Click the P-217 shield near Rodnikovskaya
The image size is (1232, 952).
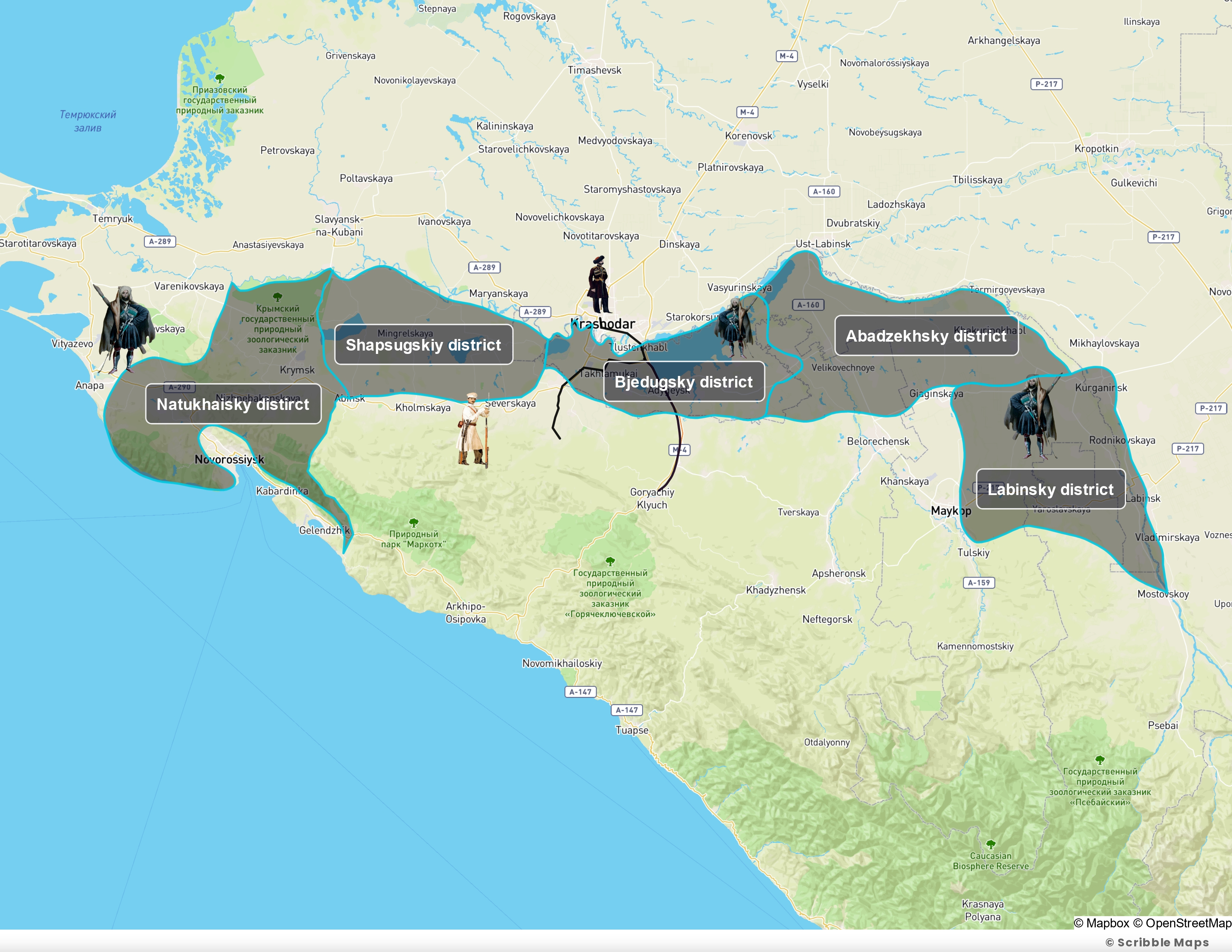(x=1188, y=449)
